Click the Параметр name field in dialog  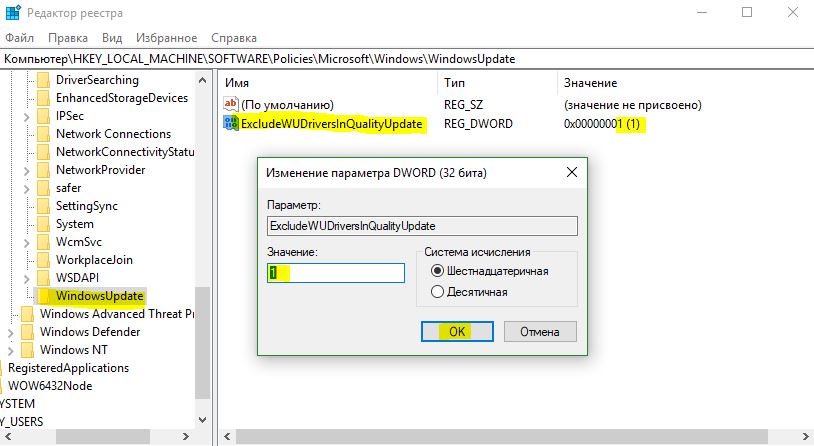coord(423,226)
